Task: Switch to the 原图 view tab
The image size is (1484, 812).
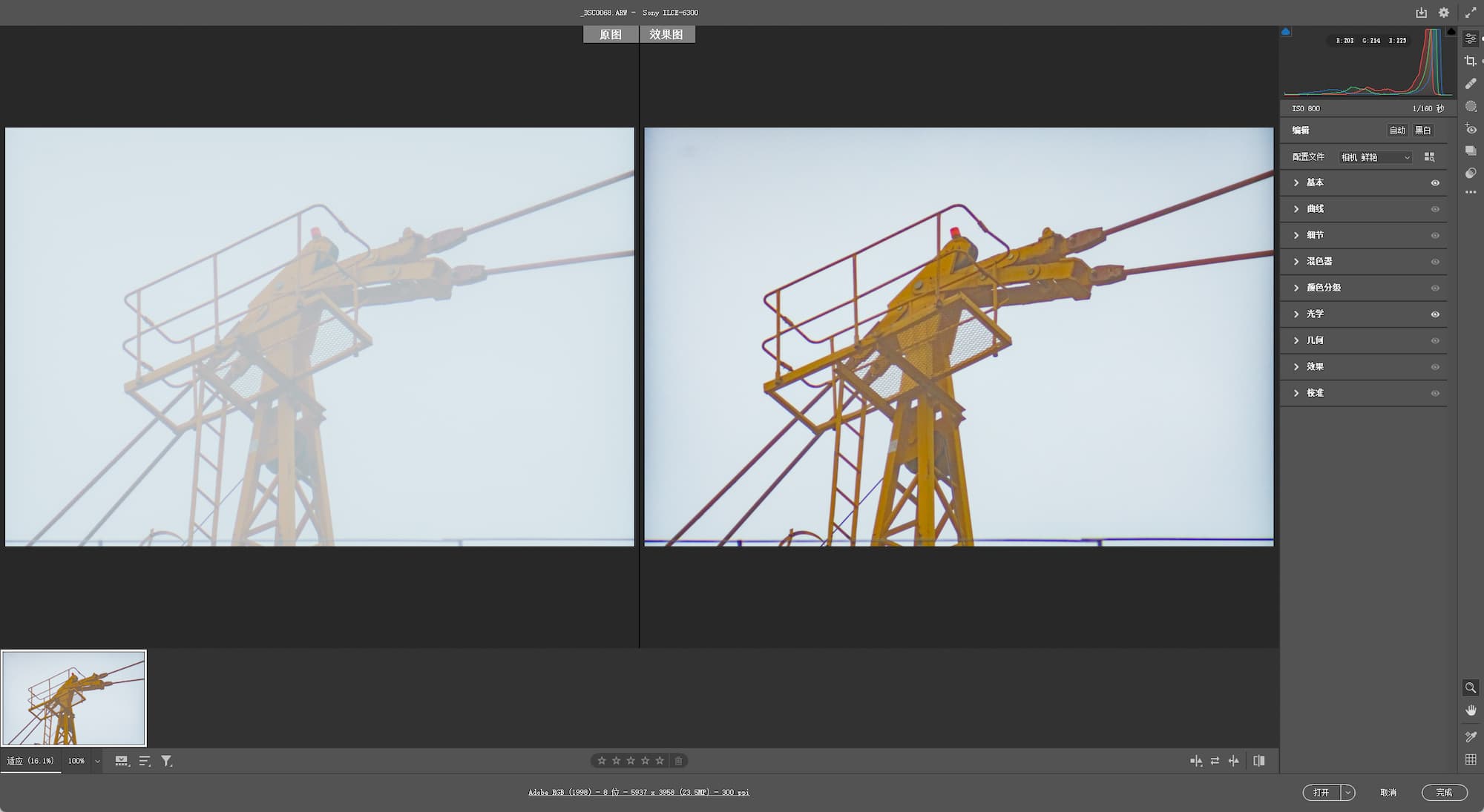Action: pyautogui.click(x=610, y=35)
